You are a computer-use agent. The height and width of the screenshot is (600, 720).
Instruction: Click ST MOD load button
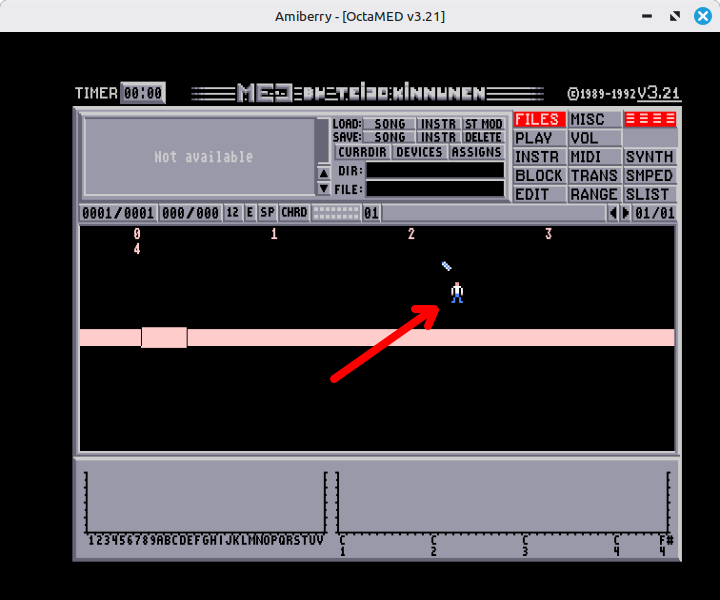[x=484, y=124]
